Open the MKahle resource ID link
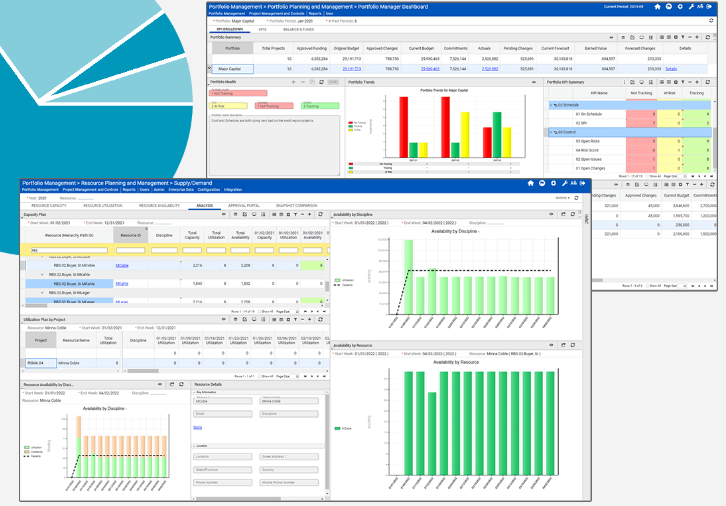This screenshot has height=506, width=726. (122, 284)
